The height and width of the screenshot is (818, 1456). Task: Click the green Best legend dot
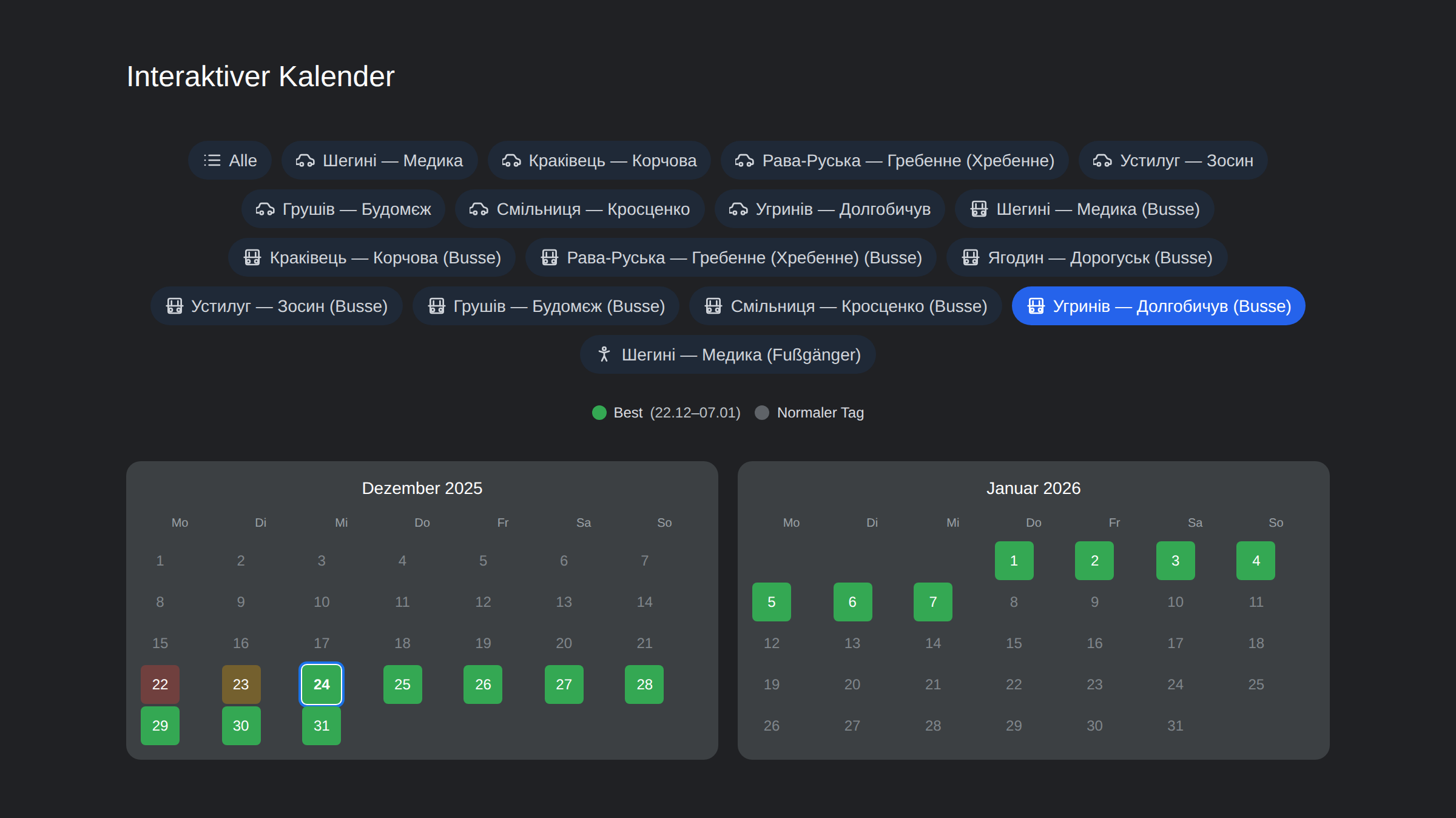tap(599, 413)
